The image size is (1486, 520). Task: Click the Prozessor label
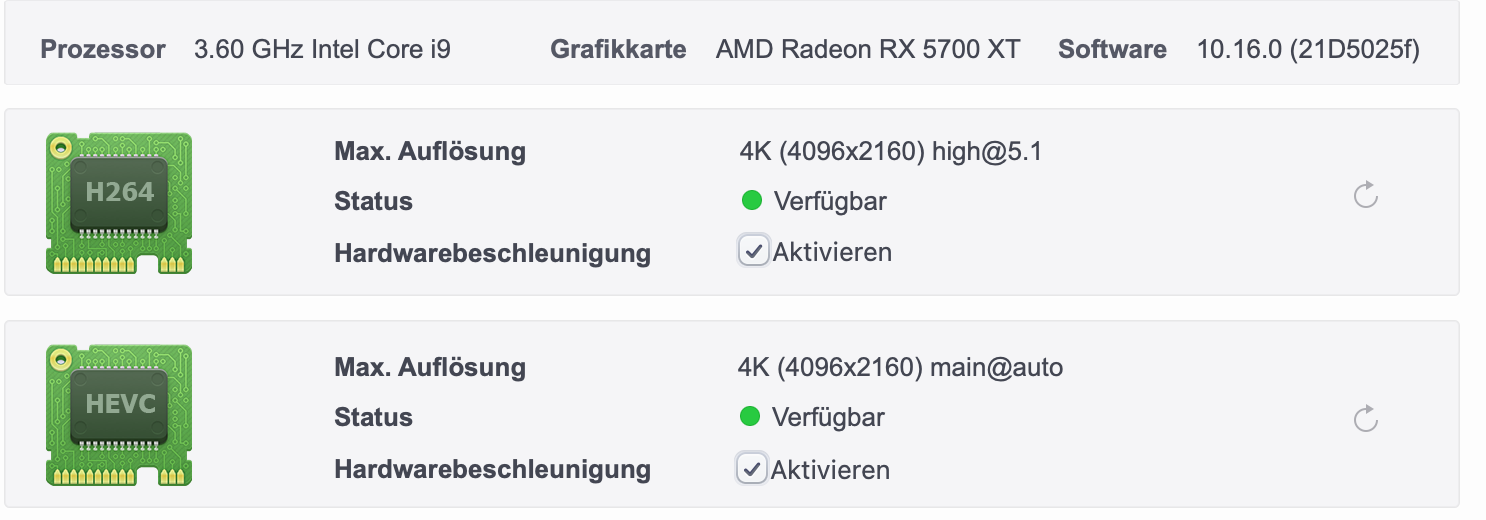point(103,49)
